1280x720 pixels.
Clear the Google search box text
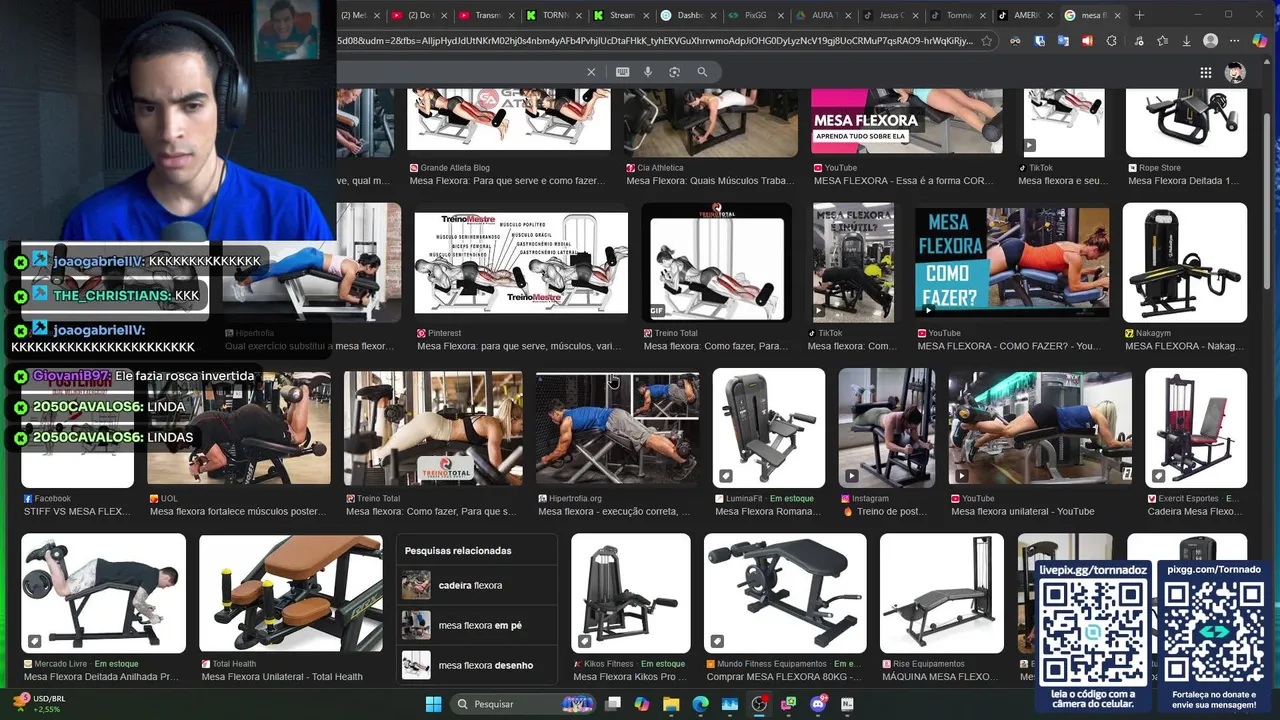(x=591, y=72)
